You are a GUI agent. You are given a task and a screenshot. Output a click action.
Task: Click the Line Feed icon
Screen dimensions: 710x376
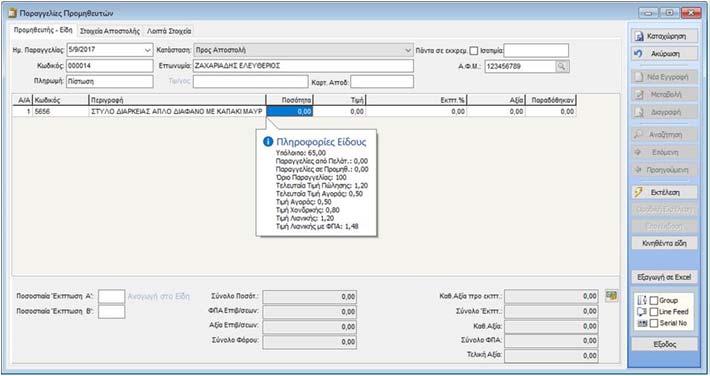tap(642, 312)
